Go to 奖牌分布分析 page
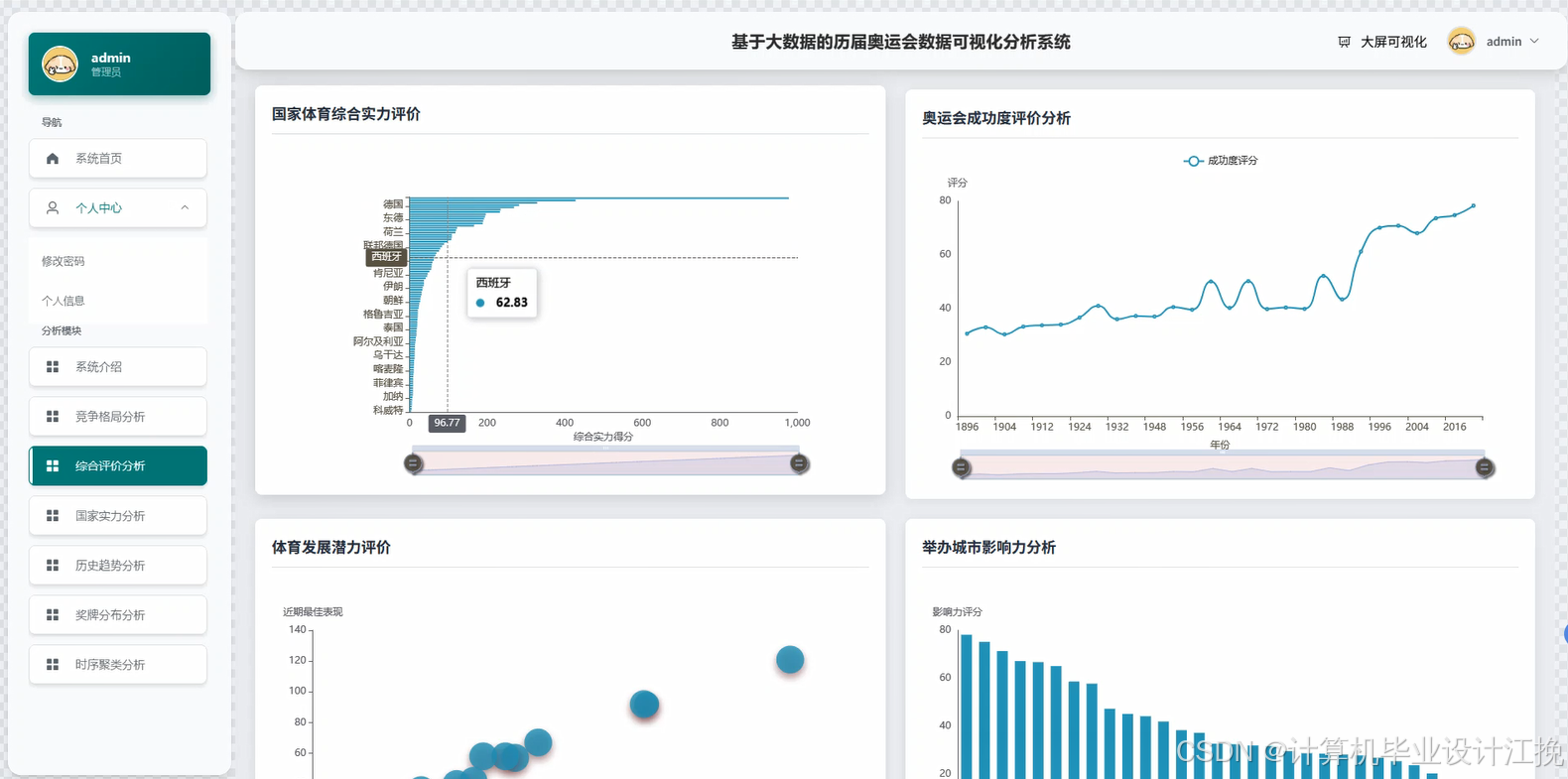Viewport: 1568px width, 779px height. pos(118,615)
